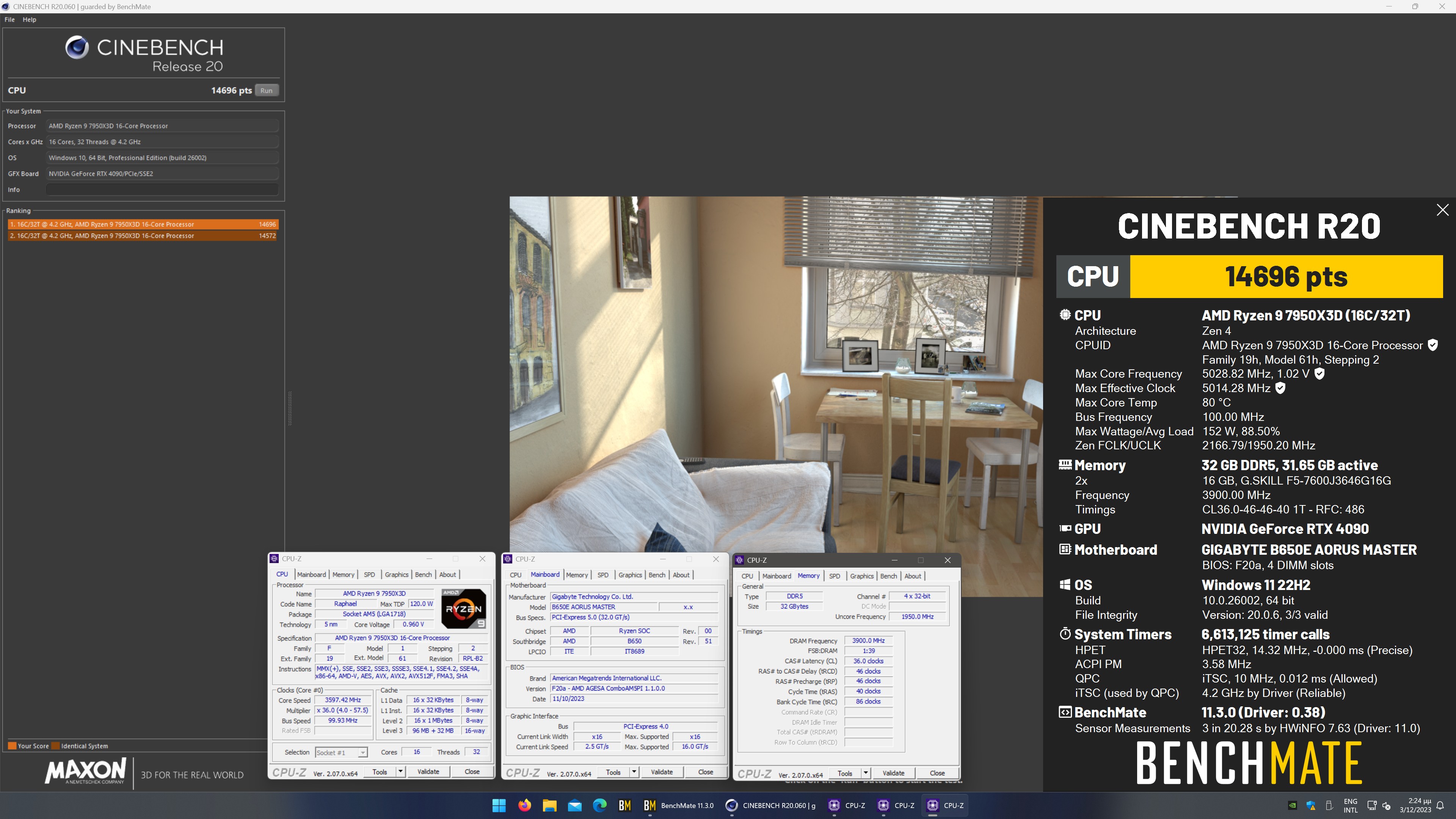Open SPD tab in CPU-Z Memory window
1456x819 pixels.
coord(834,576)
